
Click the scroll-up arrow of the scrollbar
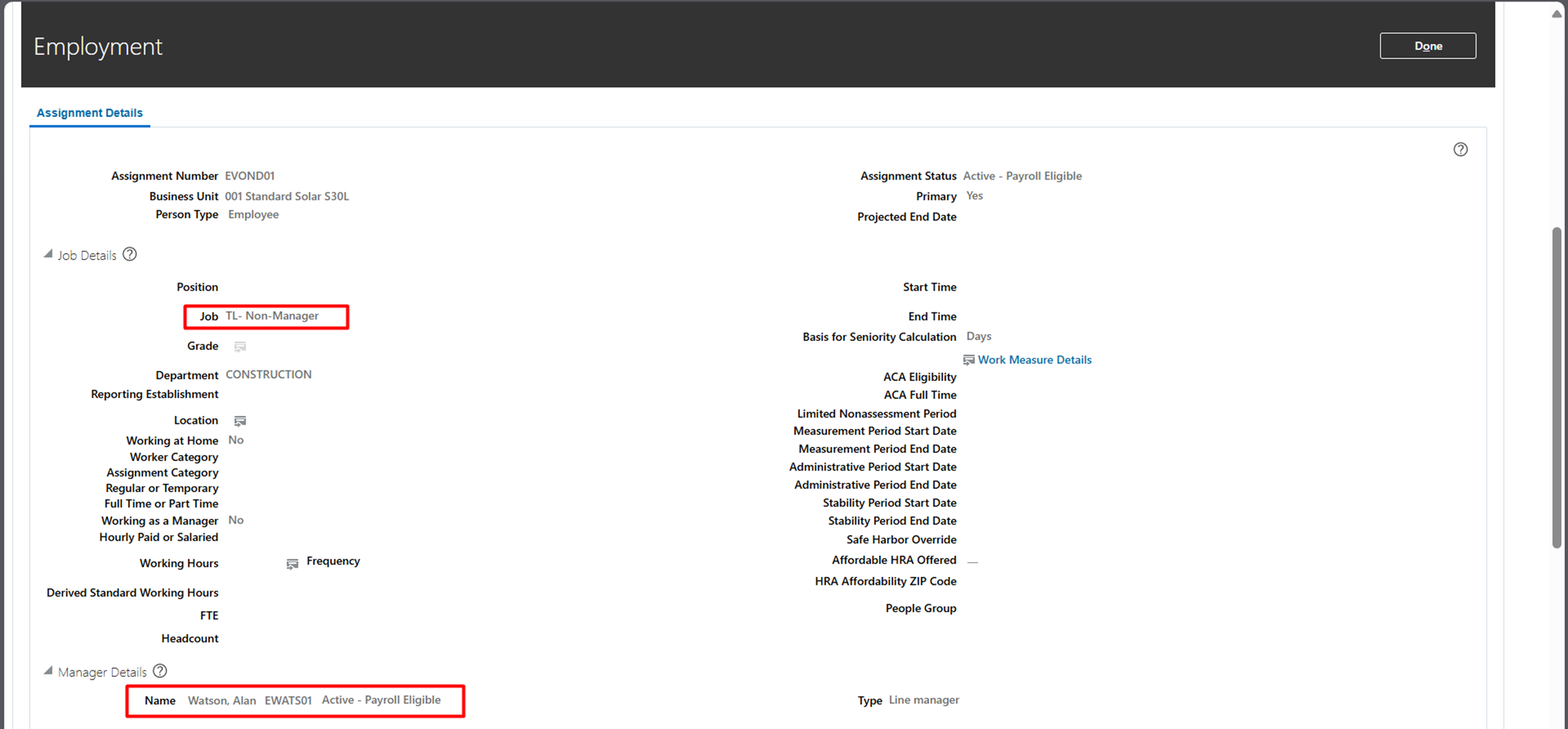(x=1556, y=14)
